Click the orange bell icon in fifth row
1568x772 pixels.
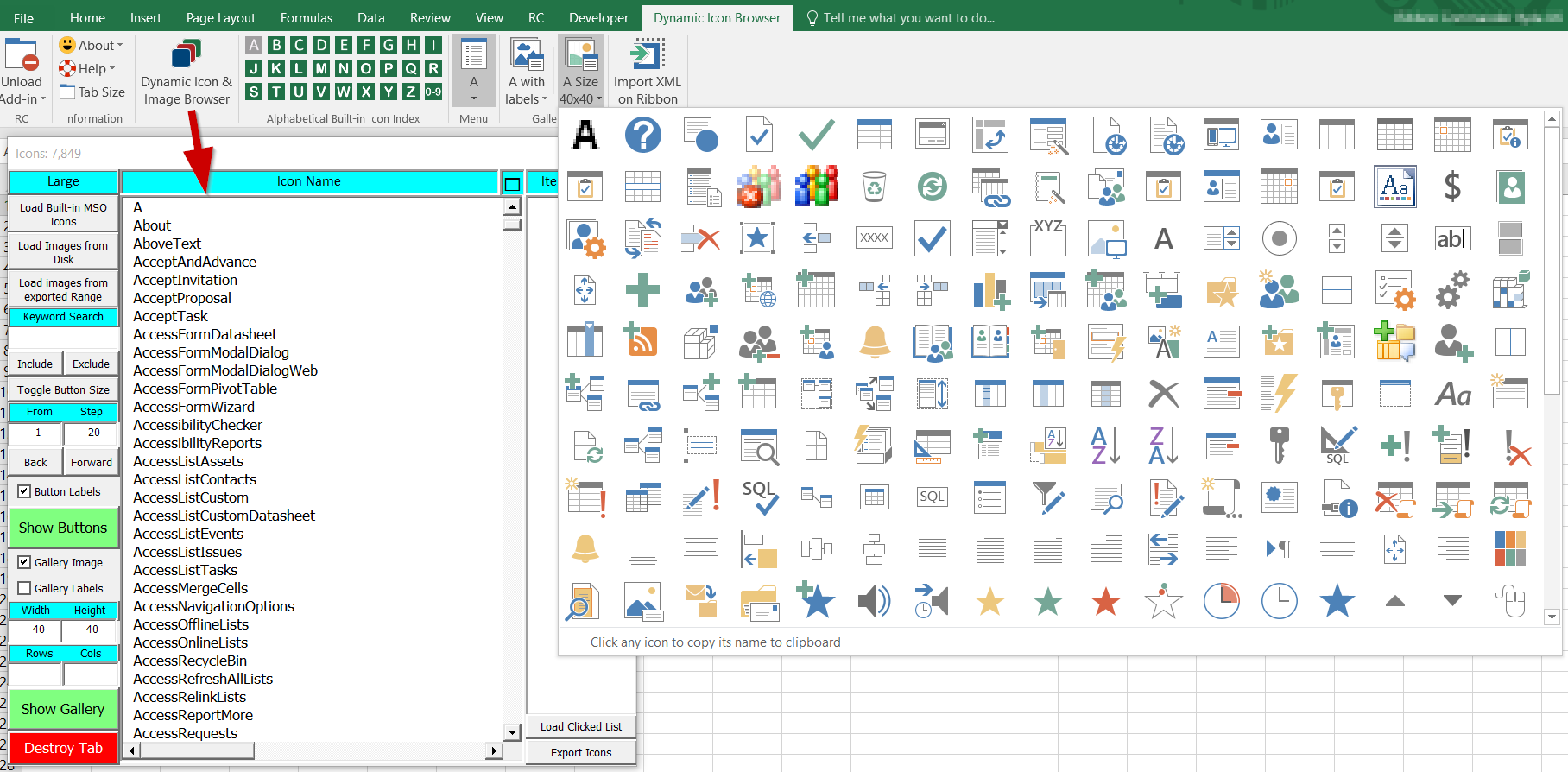tap(875, 342)
